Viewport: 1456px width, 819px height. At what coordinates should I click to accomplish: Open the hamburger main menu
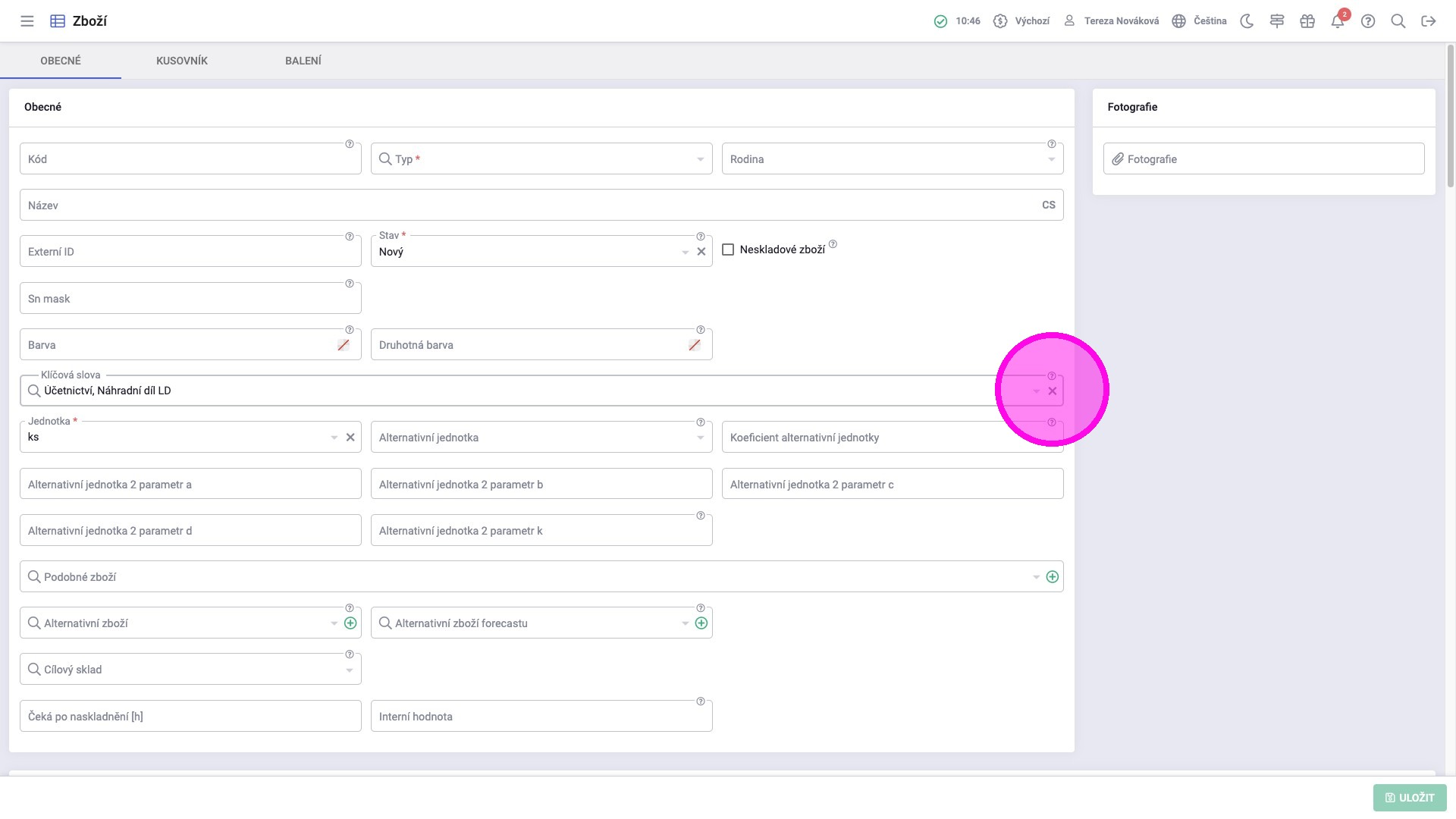tap(27, 21)
